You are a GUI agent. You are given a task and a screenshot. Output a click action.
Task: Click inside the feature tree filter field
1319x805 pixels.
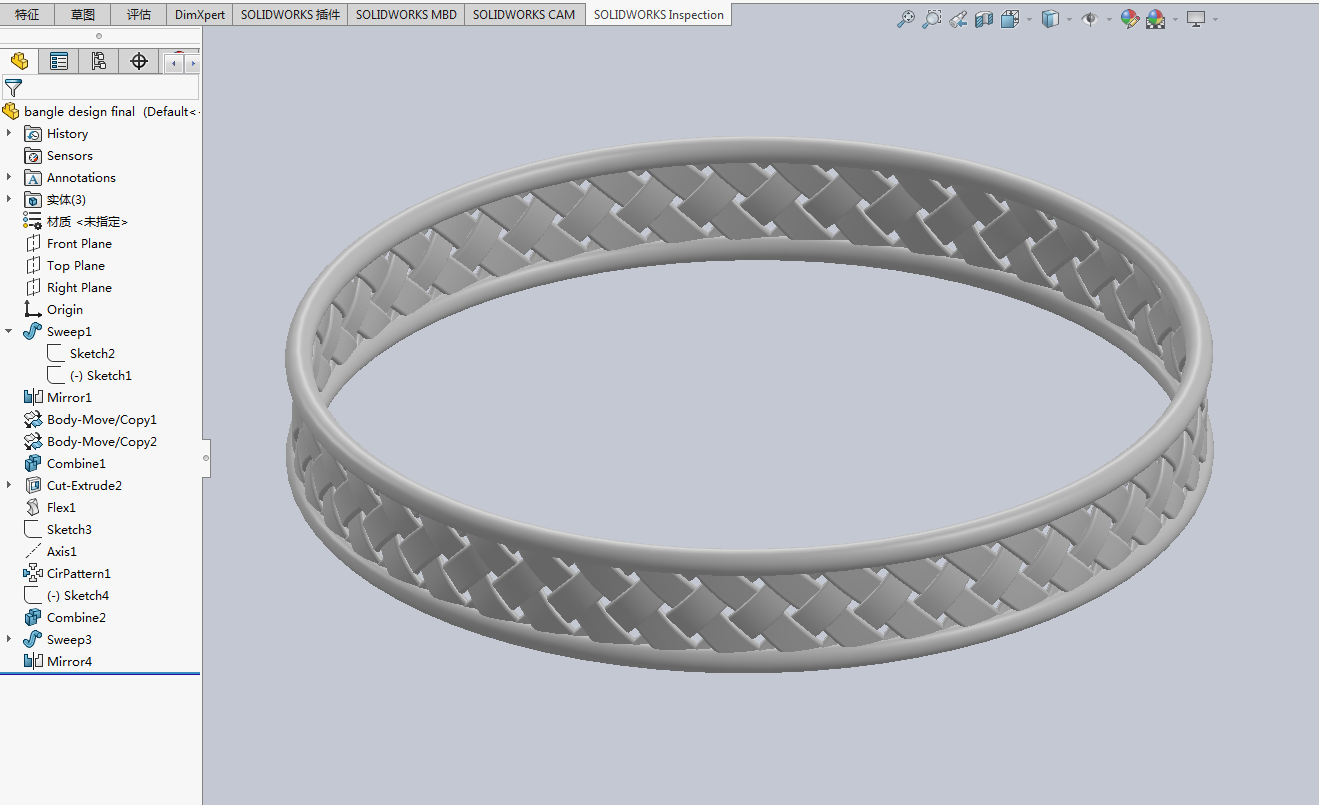point(100,88)
